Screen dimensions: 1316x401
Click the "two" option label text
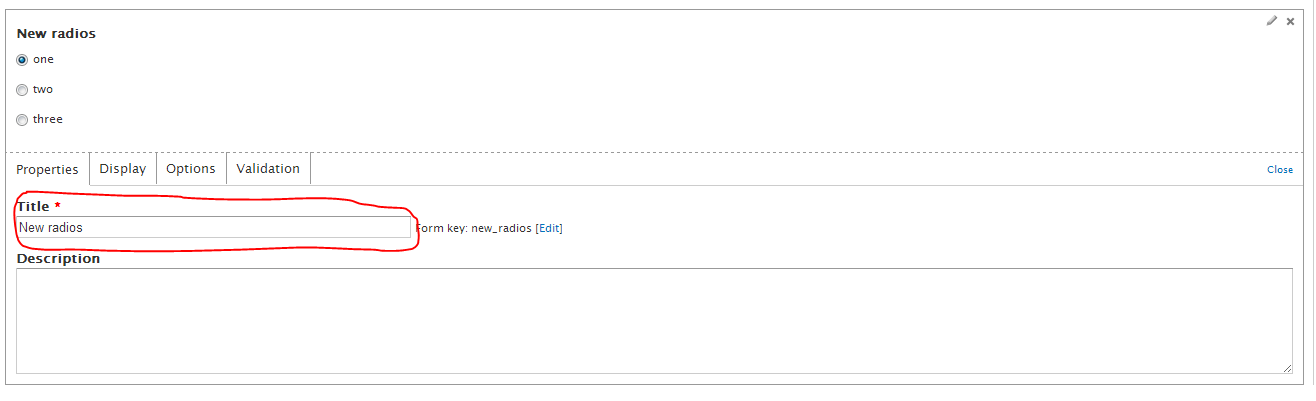pyautogui.click(x=43, y=90)
